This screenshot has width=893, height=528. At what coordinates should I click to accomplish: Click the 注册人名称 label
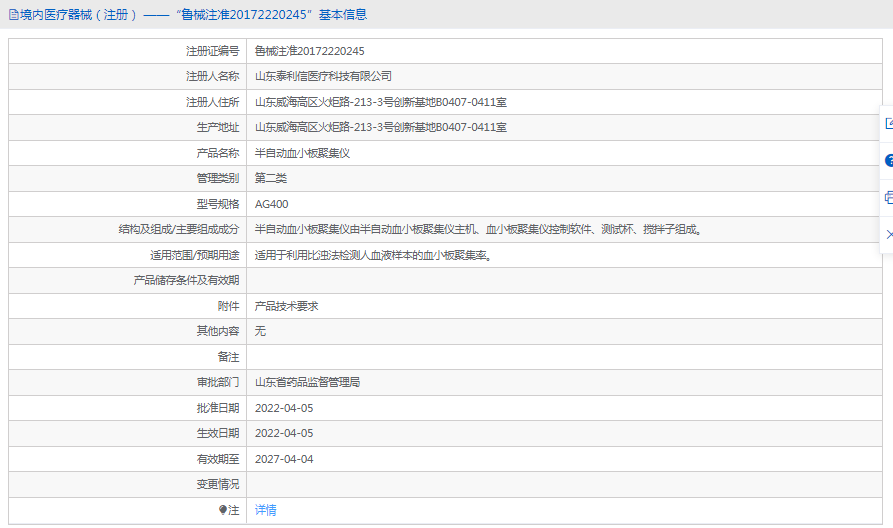pyautogui.click(x=212, y=76)
